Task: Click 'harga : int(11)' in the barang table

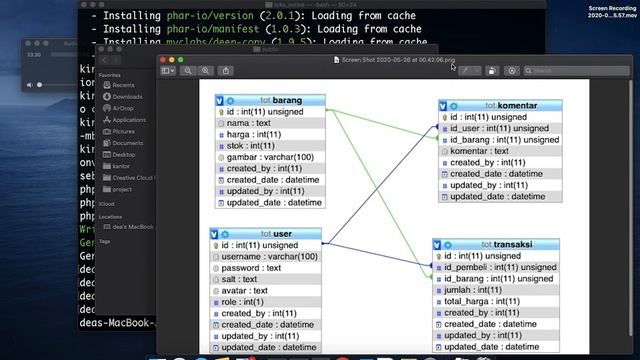Action: click(270, 134)
